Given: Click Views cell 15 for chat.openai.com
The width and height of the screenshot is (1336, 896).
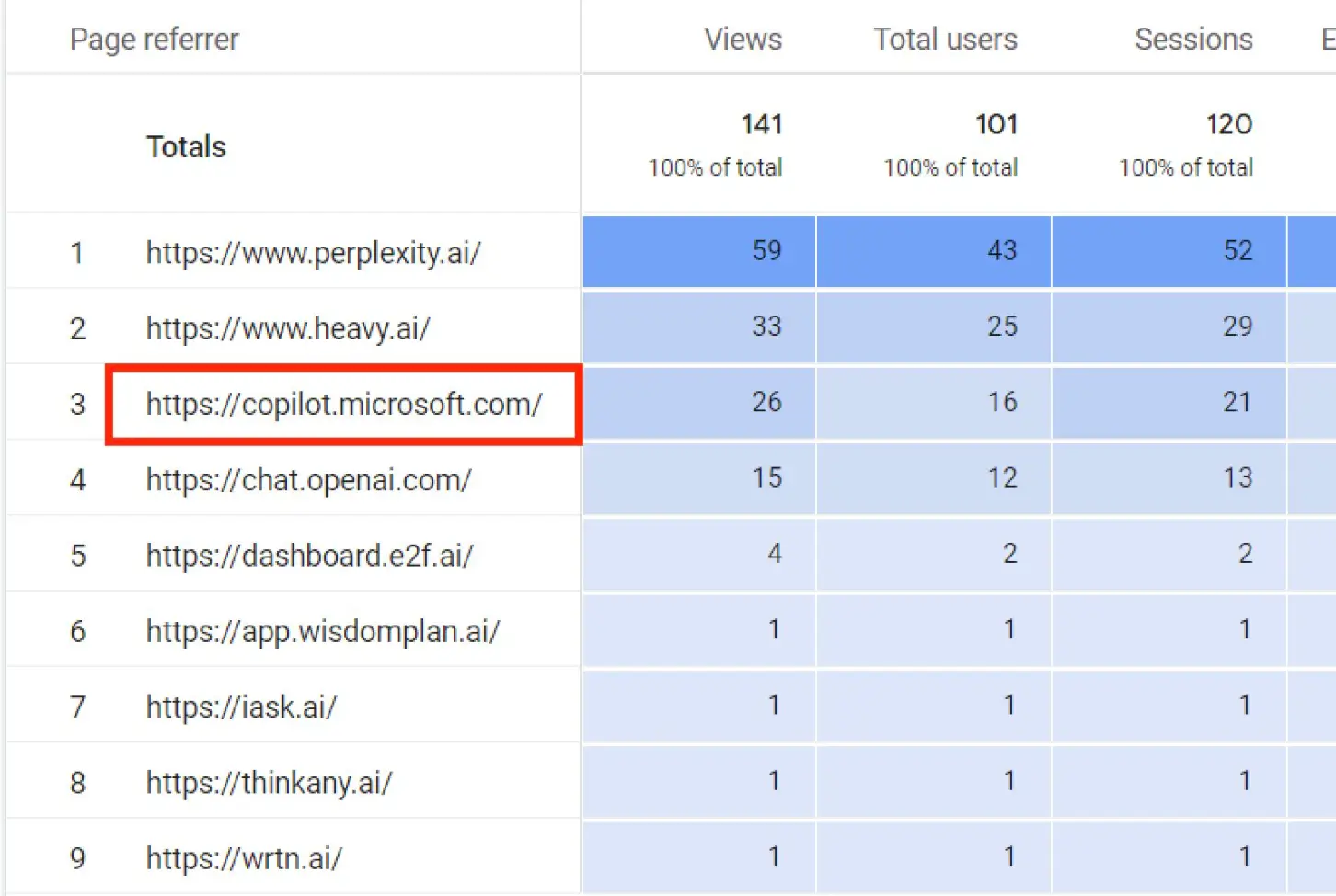Looking at the screenshot, I should click(x=699, y=478).
